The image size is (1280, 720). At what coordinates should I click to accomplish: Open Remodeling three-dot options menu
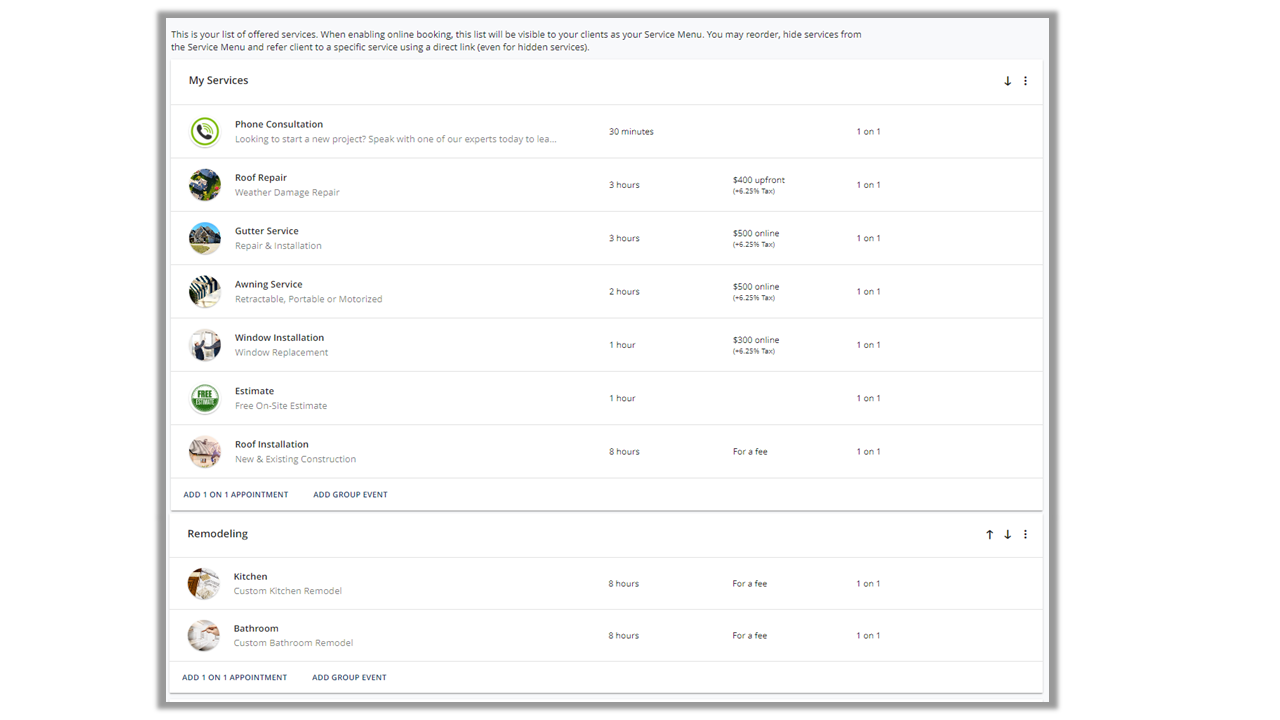pyautogui.click(x=1025, y=535)
